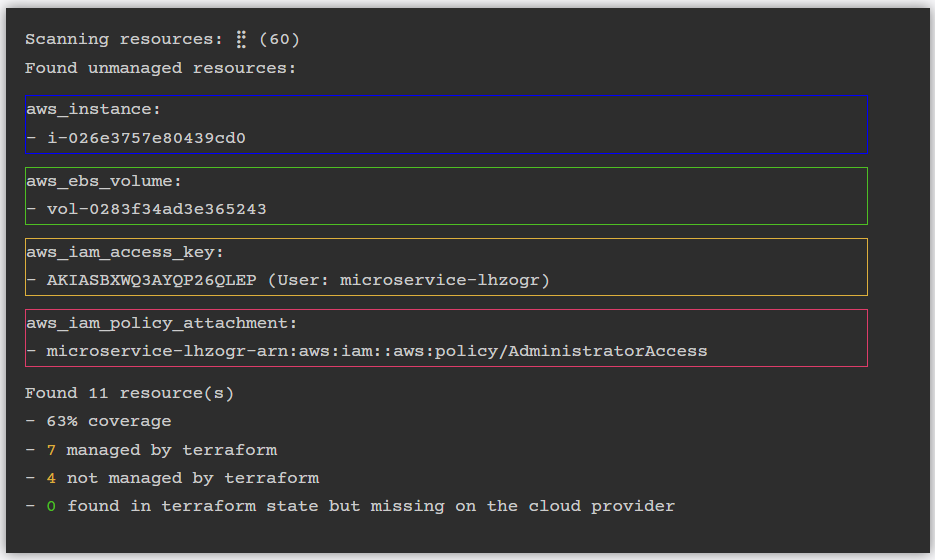This screenshot has height=560, width=935.
Task: Click the "managed by terraform" text
Action: (x=172, y=450)
